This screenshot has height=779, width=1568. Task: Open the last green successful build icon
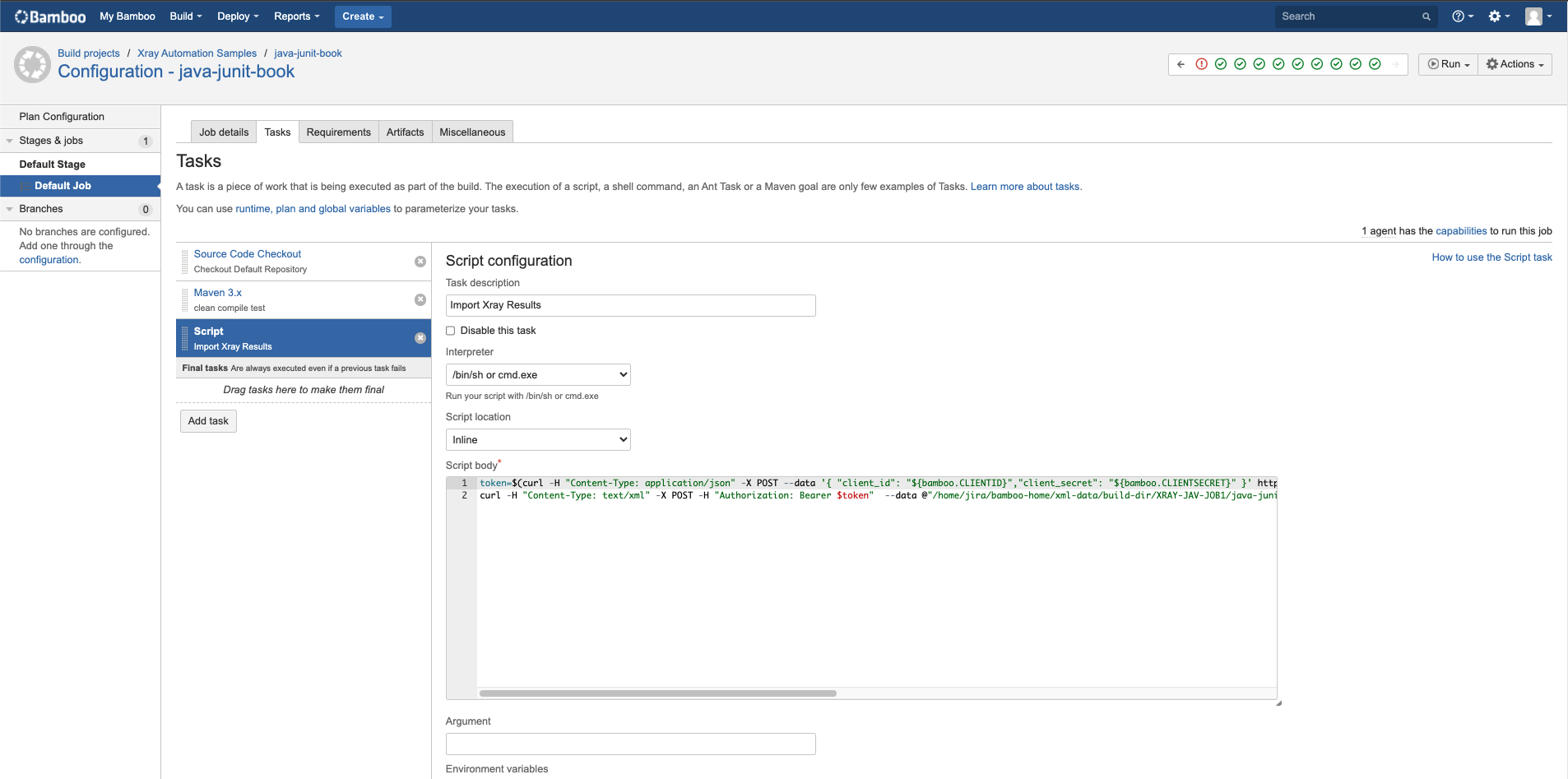[x=1375, y=64]
